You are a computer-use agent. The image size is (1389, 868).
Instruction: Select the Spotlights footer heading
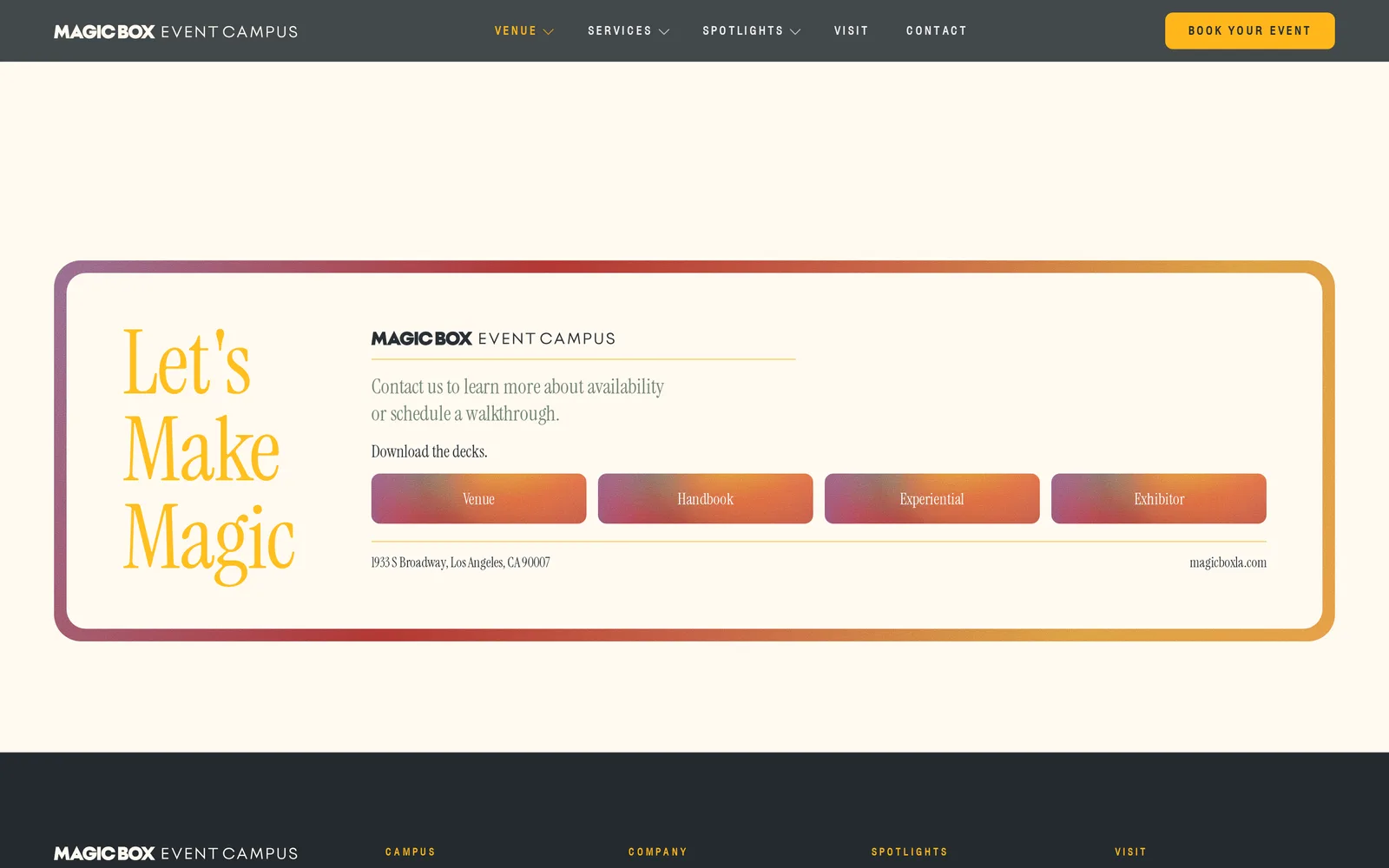[910, 852]
